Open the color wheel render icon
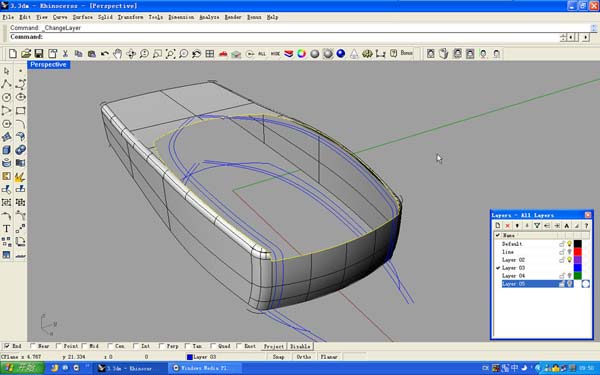The height and width of the screenshot is (375, 600). (x=302, y=54)
